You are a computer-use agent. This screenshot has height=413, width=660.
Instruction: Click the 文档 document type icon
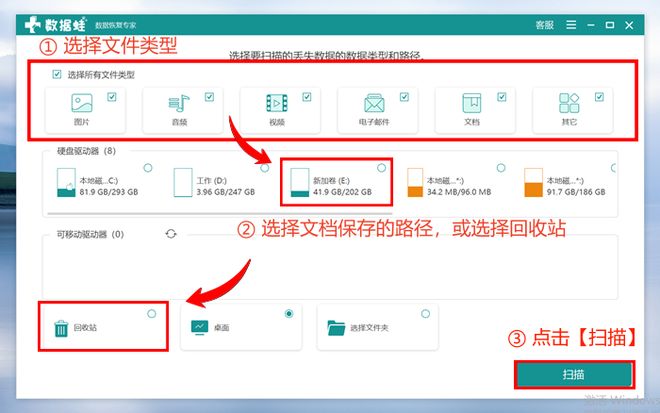point(472,103)
